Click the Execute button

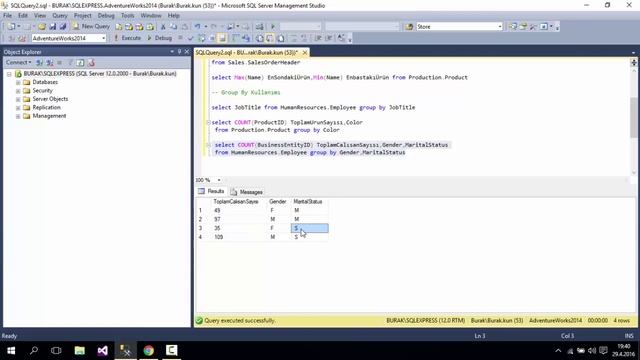(127, 38)
